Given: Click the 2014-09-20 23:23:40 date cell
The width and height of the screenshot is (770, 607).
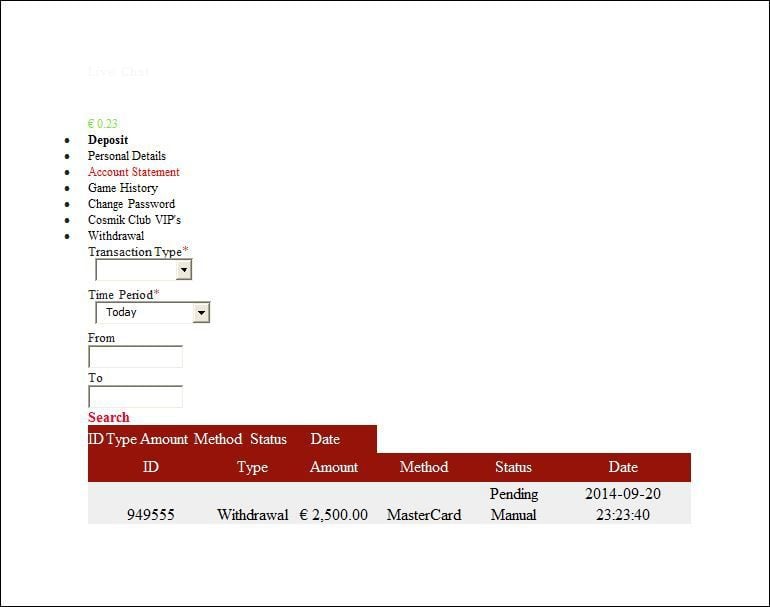Looking at the screenshot, I should click(x=623, y=504).
